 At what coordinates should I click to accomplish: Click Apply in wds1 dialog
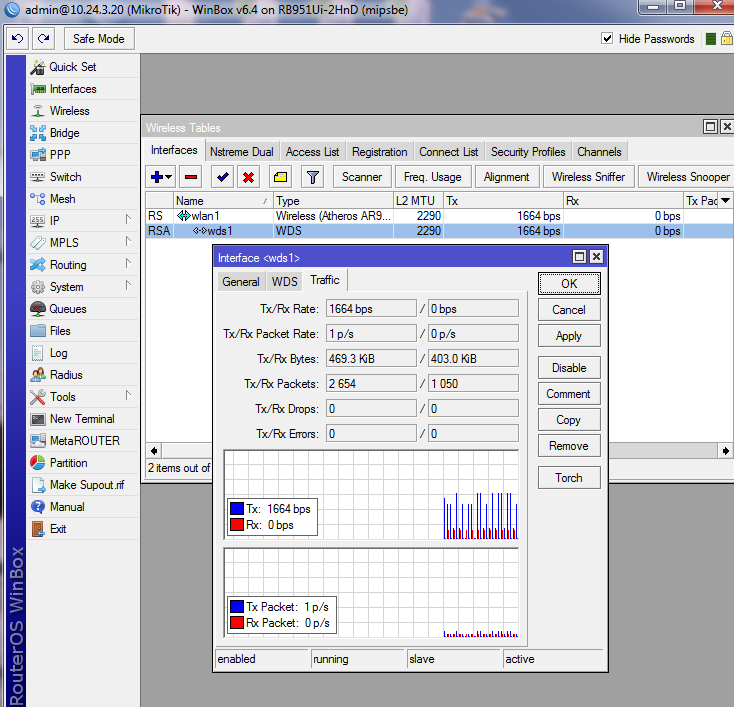coord(569,336)
